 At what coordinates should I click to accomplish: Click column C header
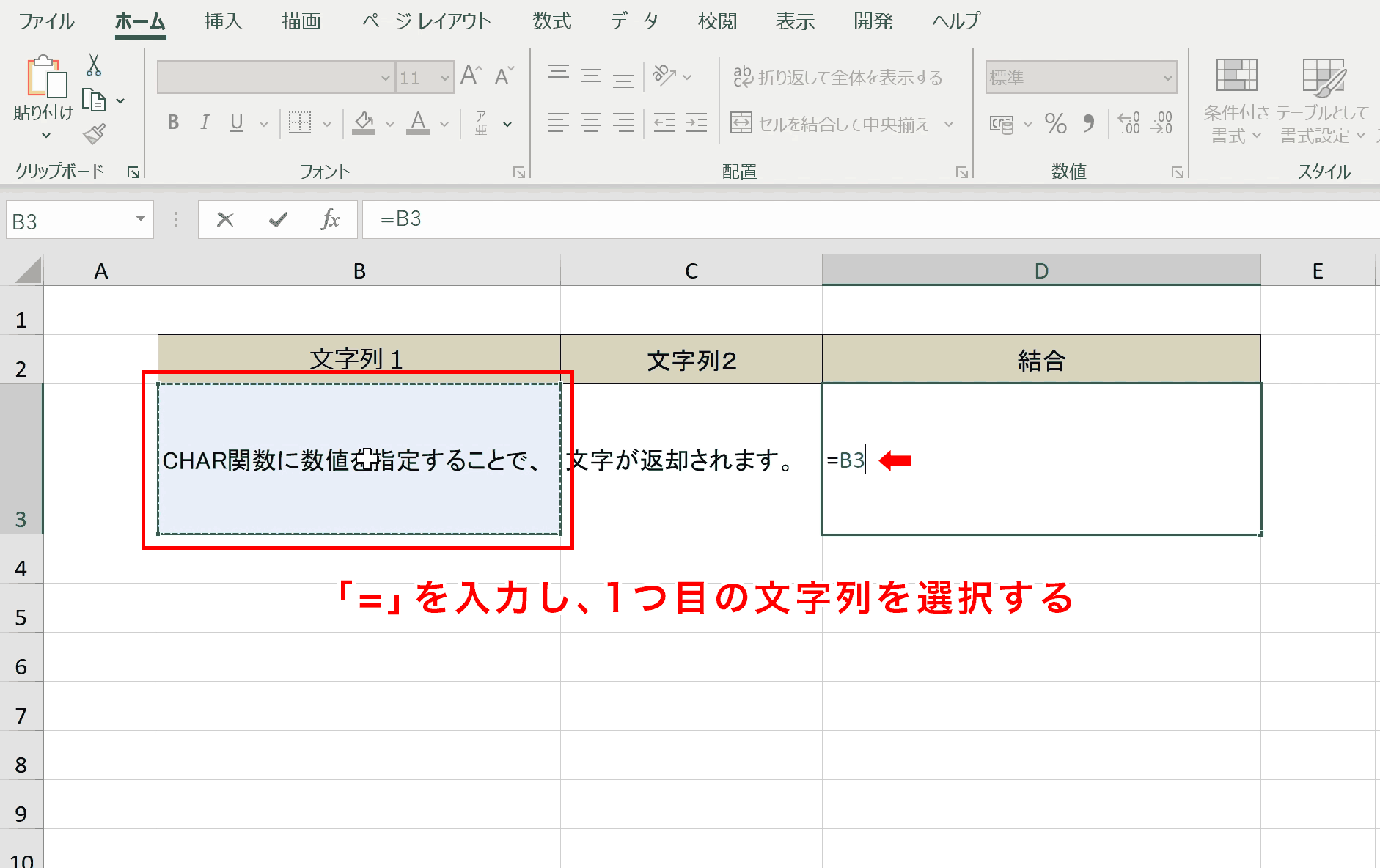coord(691,271)
